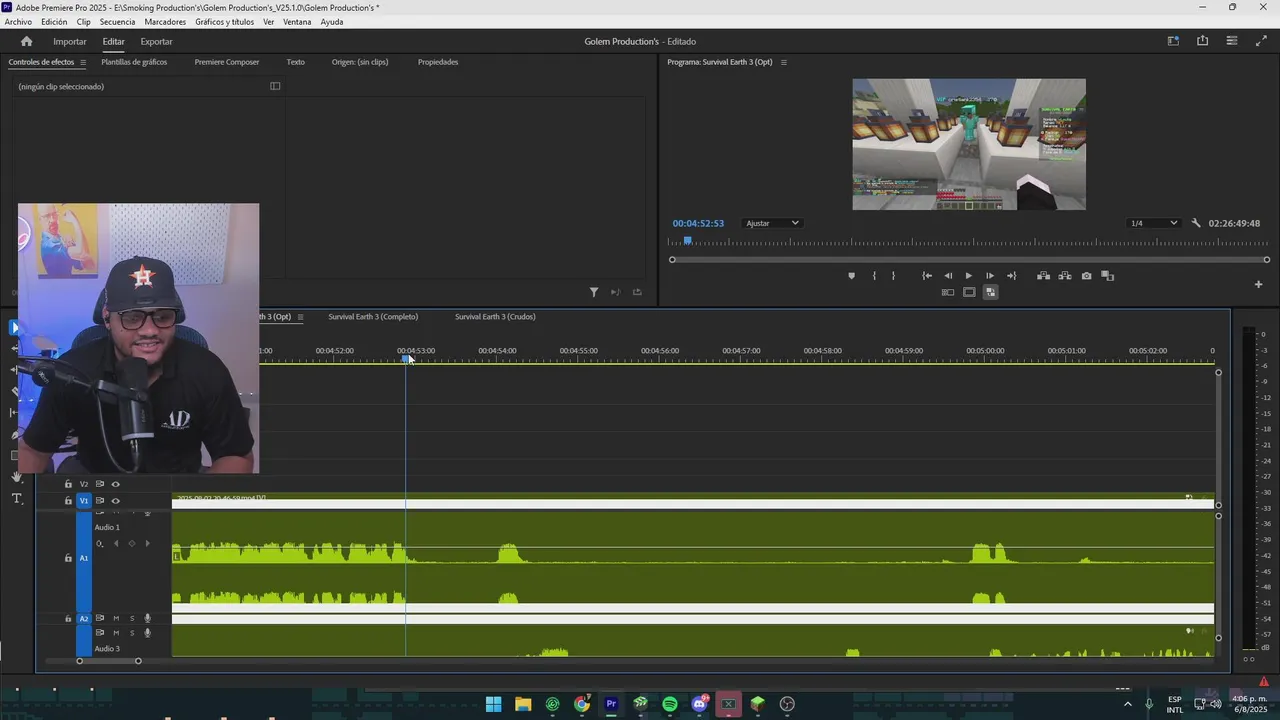Open the Workspaces icon in header

[1173, 41]
